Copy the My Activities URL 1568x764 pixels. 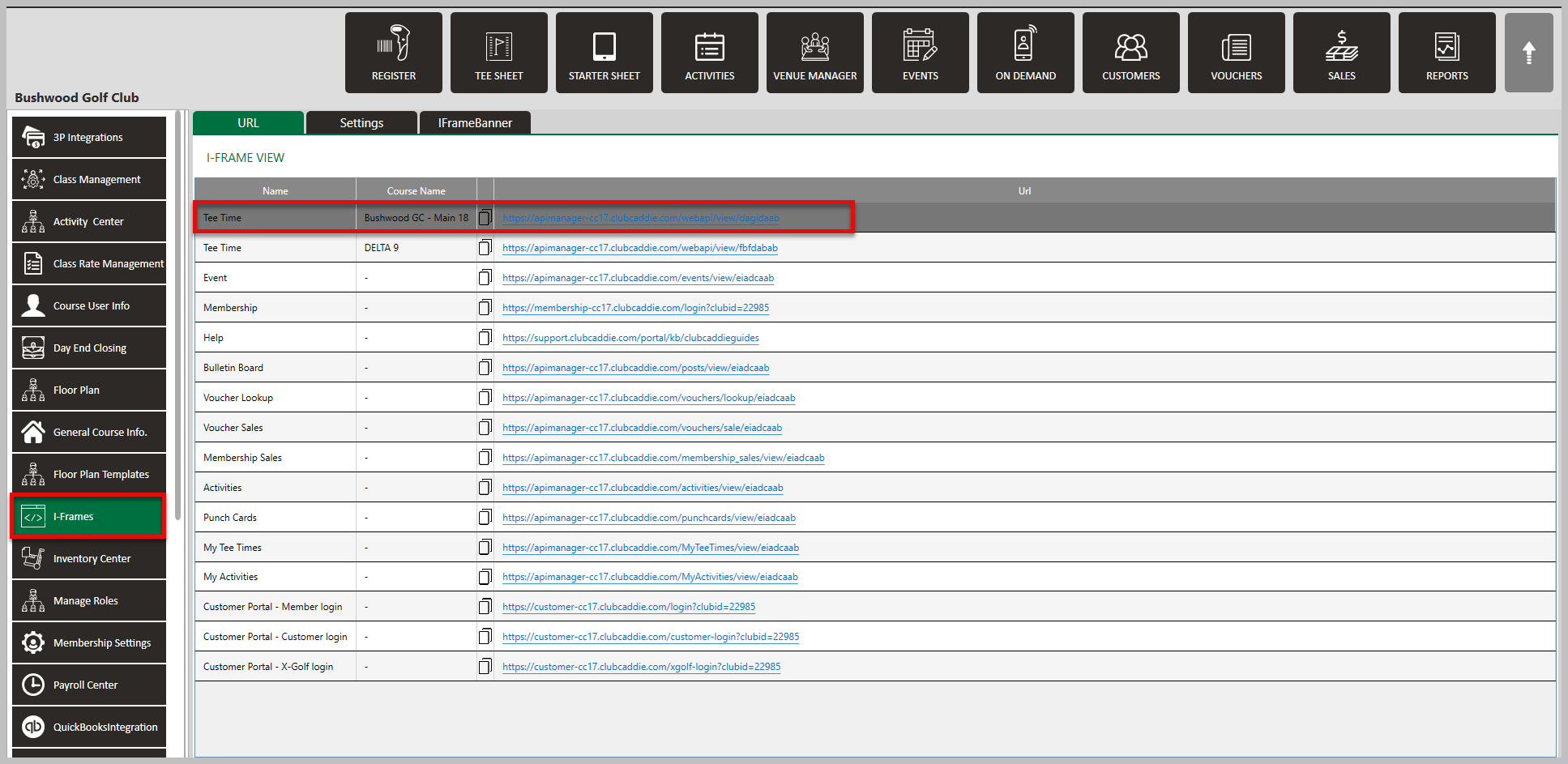click(485, 577)
